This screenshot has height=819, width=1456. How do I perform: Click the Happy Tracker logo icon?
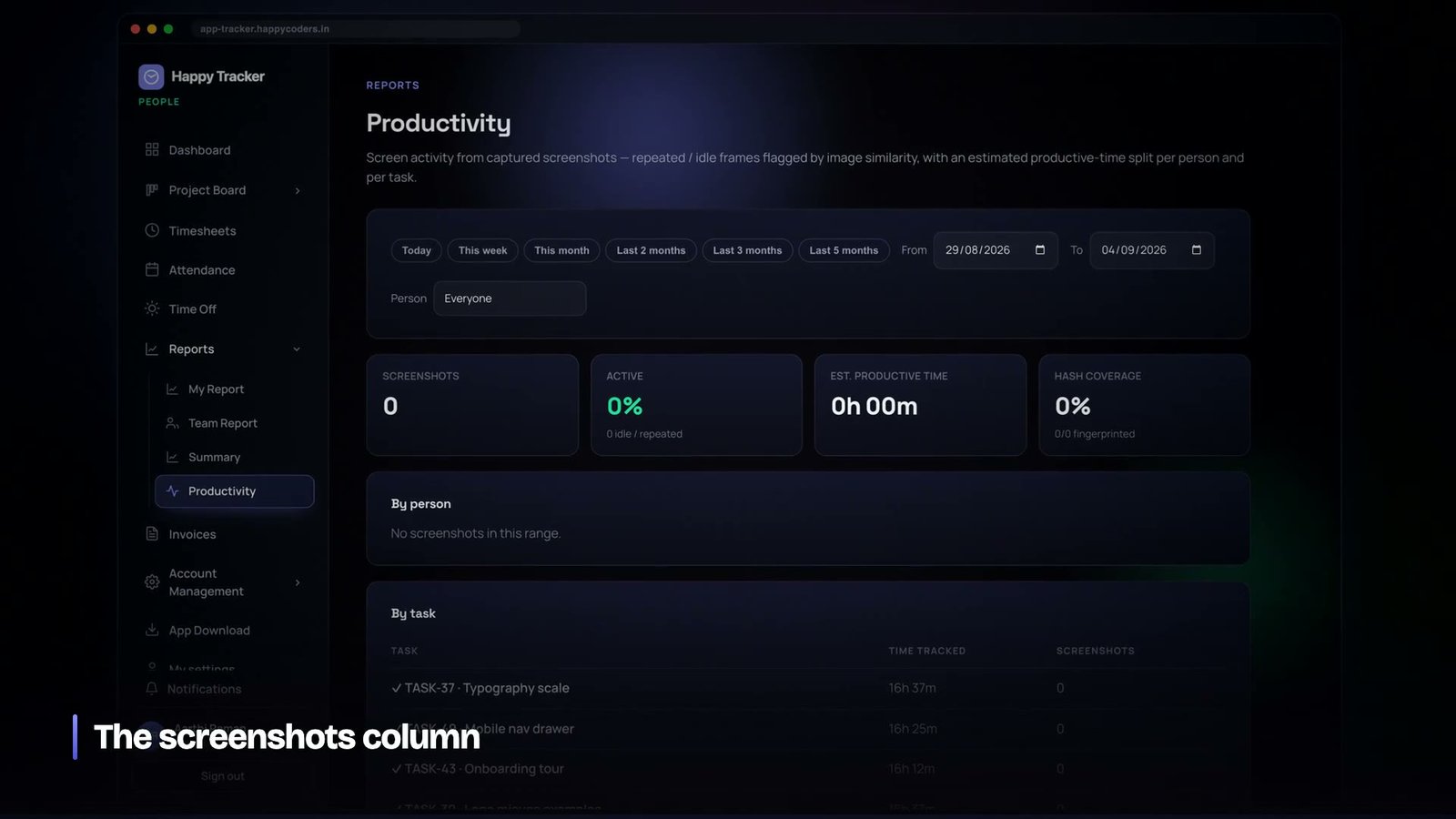coord(151,76)
